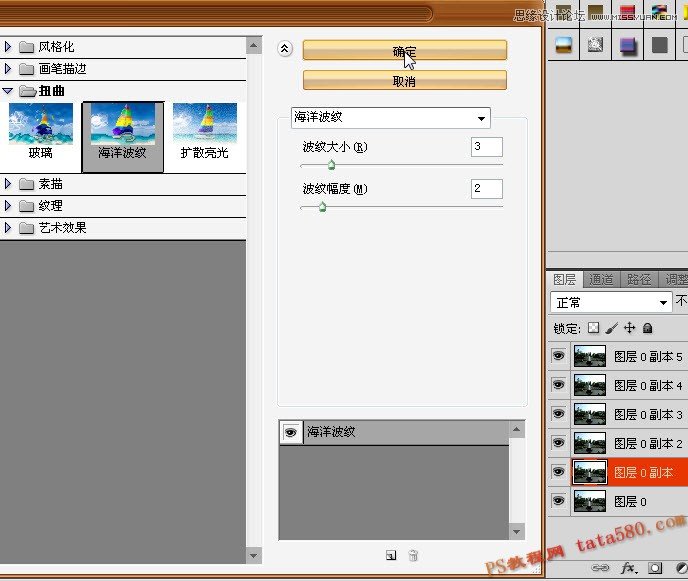Toggle lock image pixels brush icon
The image size is (688, 581).
click(x=612, y=328)
